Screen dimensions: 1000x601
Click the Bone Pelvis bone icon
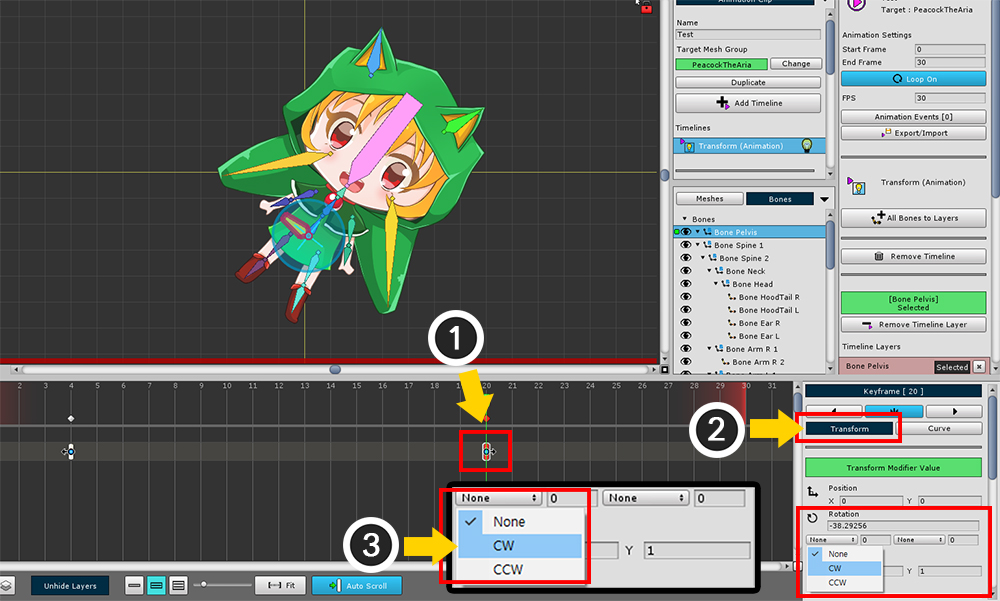(707, 232)
